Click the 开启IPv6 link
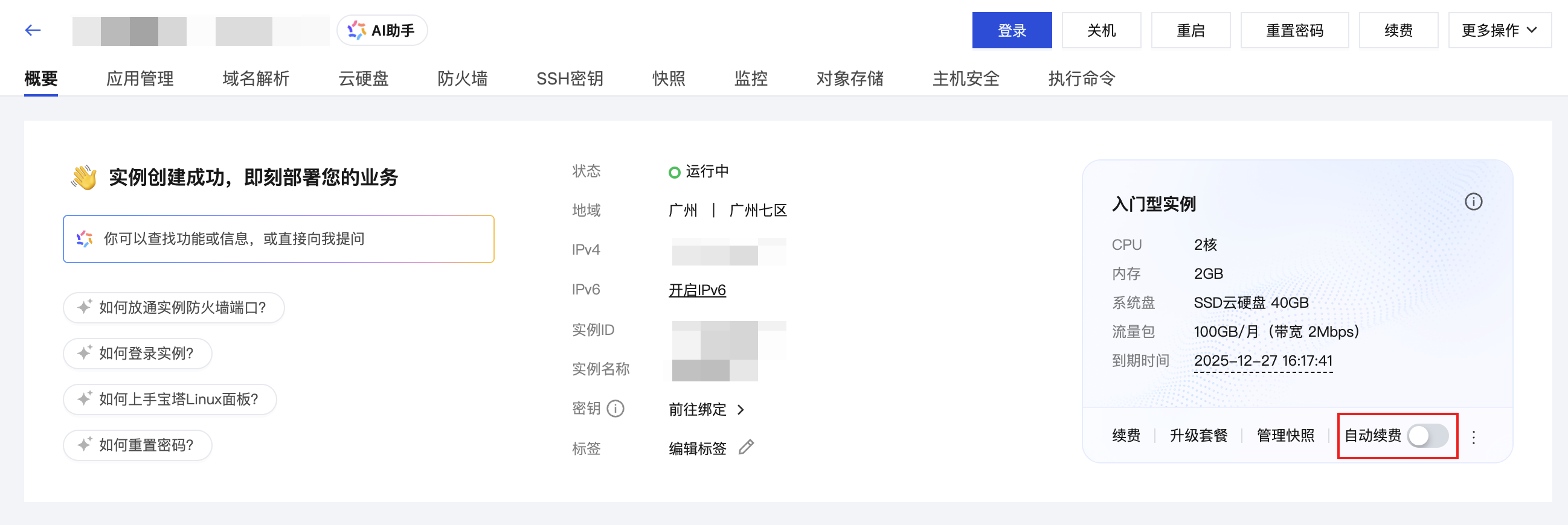The image size is (1568, 525). click(x=697, y=290)
